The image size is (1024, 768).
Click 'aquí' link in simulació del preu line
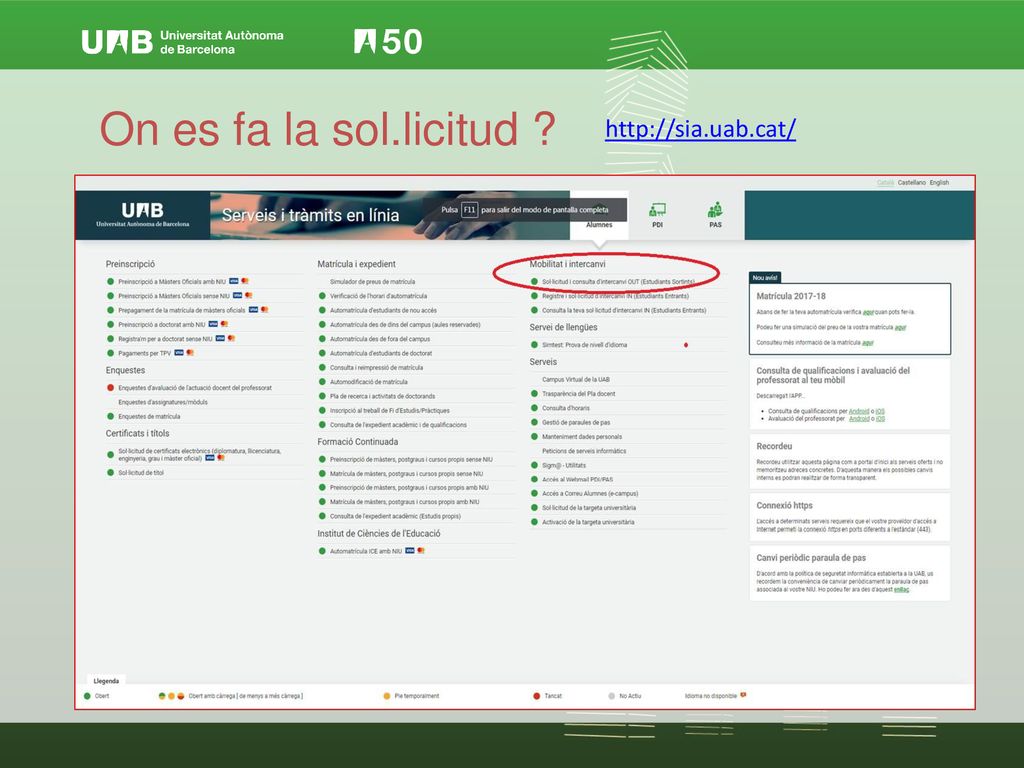pyautogui.click(x=900, y=328)
